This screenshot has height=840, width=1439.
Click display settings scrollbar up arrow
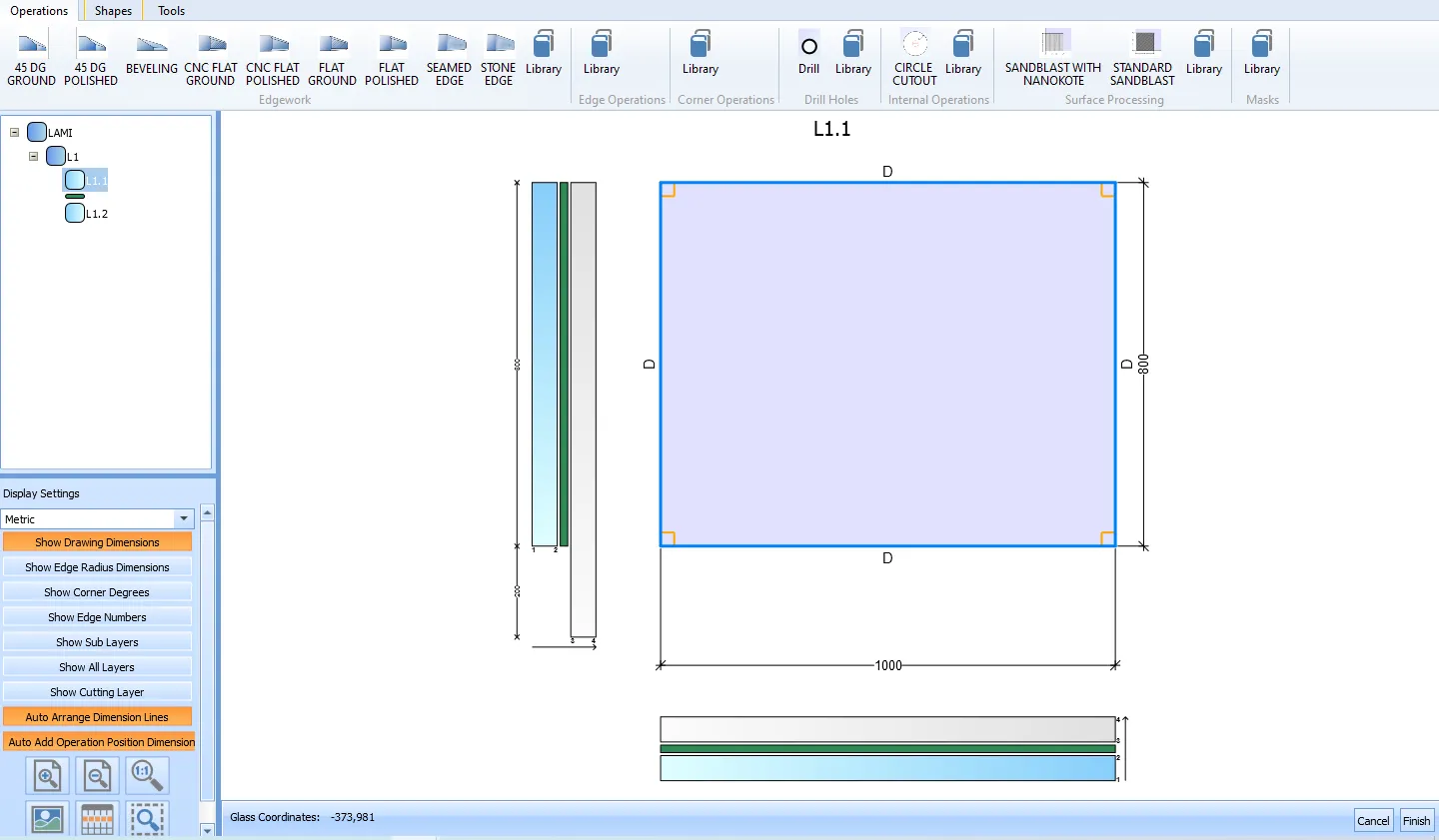coord(207,512)
